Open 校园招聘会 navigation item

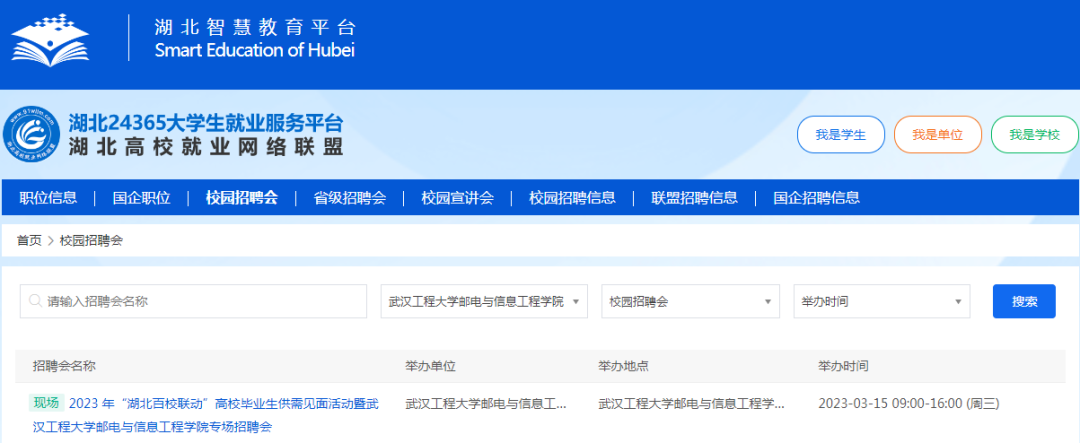click(x=242, y=198)
